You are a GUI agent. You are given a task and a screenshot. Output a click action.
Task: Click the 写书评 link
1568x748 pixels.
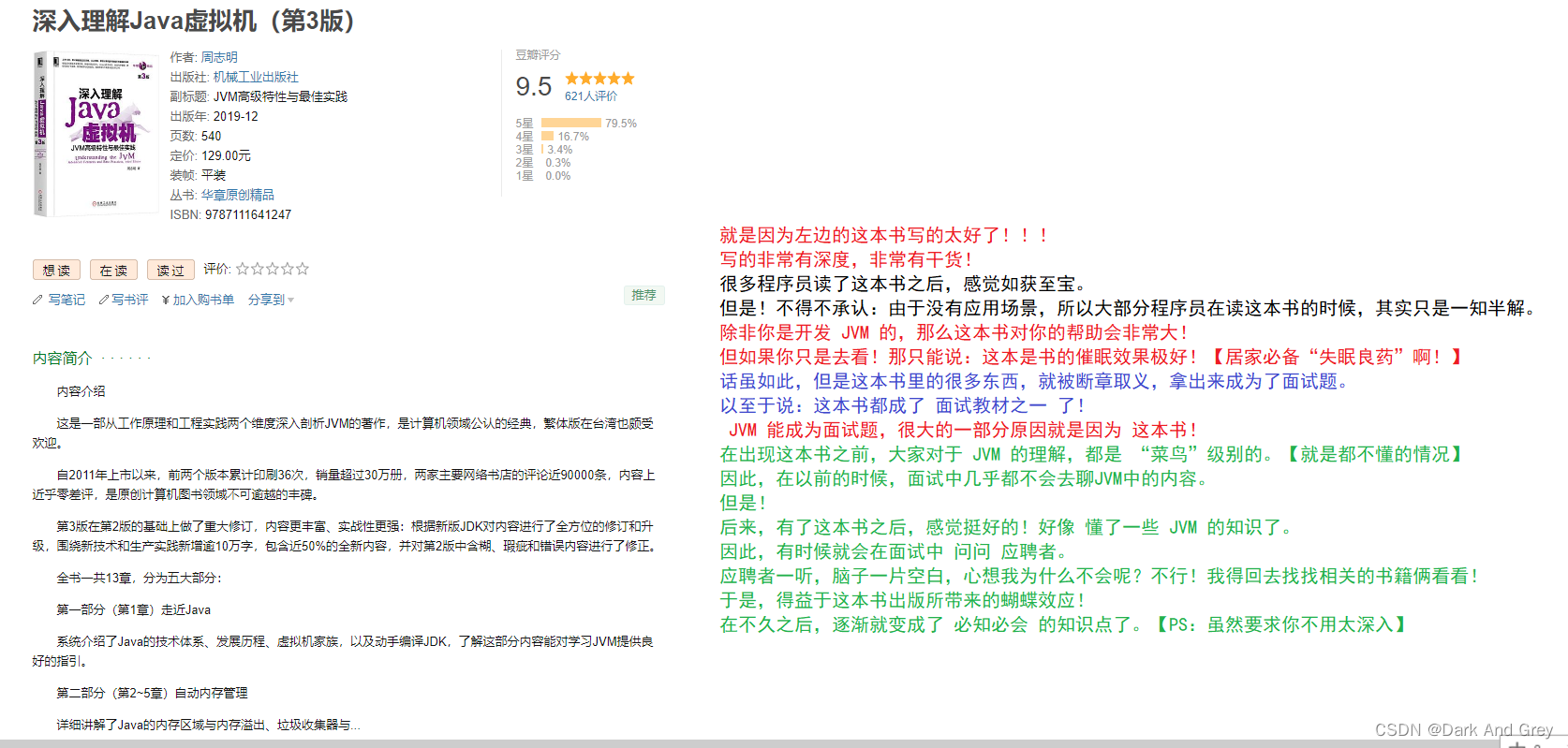tap(130, 300)
